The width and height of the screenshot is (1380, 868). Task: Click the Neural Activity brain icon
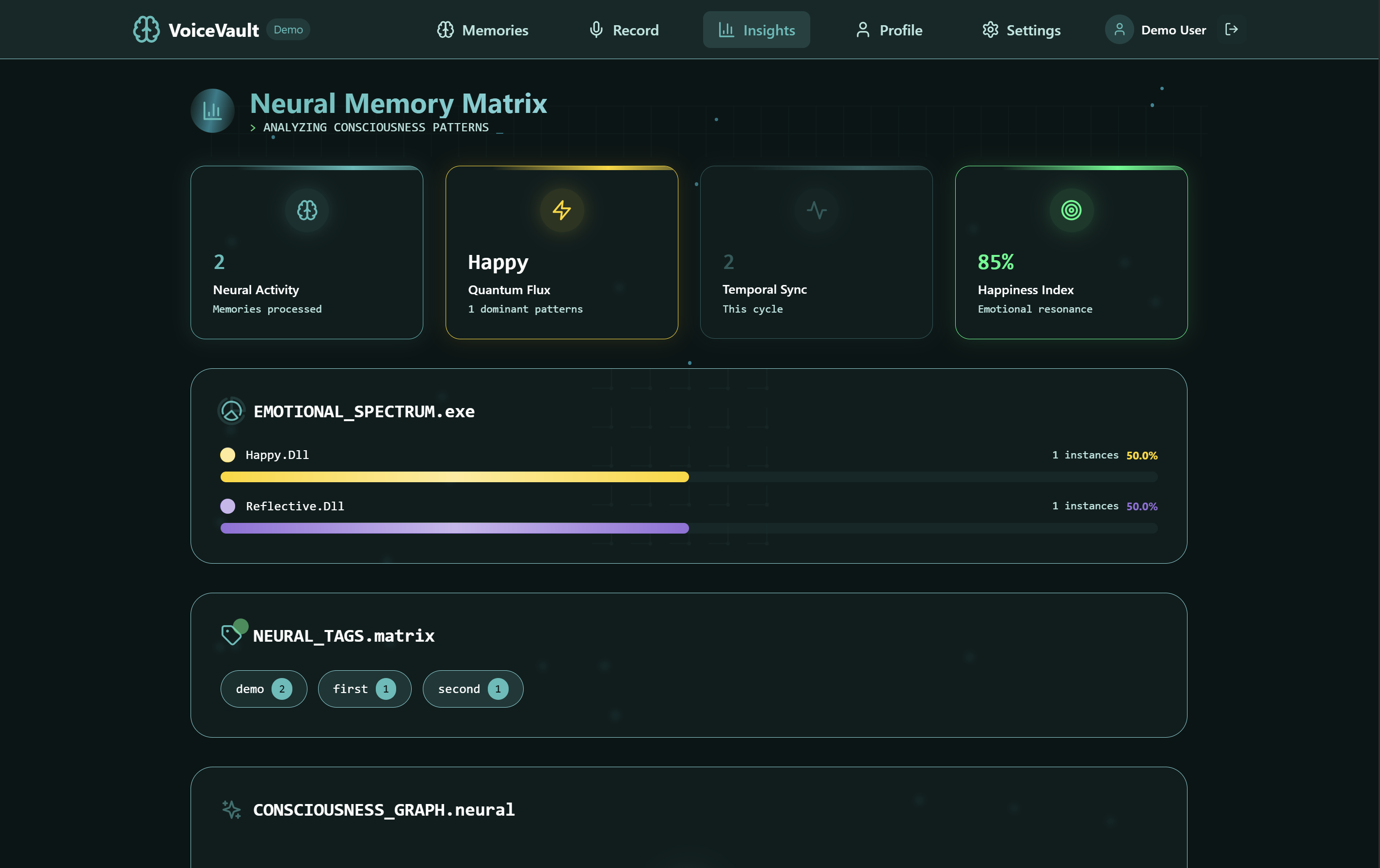click(306, 210)
